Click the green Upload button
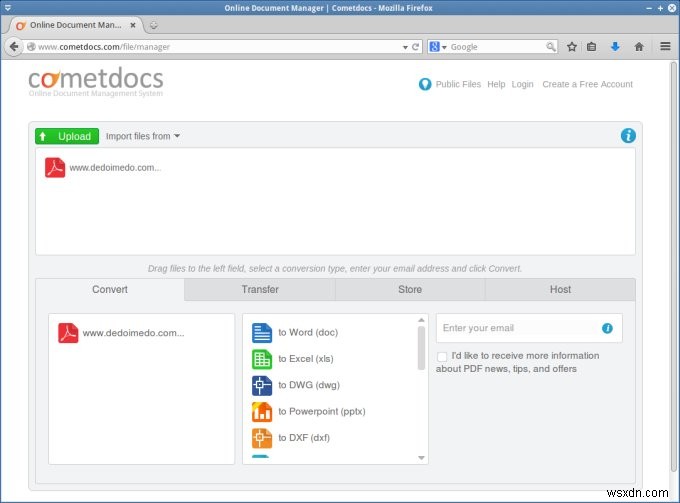 (x=67, y=136)
